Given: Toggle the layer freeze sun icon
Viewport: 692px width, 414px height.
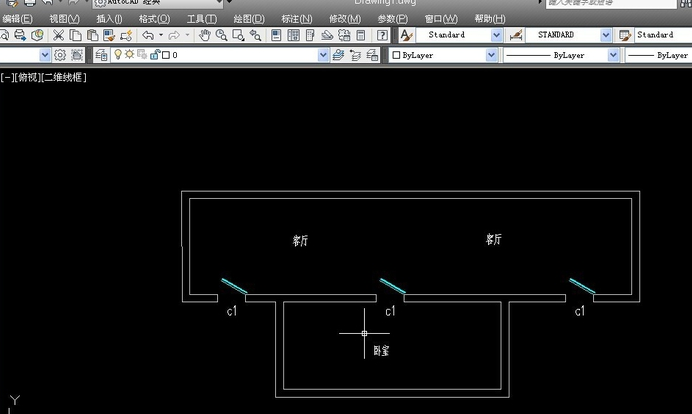Looking at the screenshot, I should point(129,54).
